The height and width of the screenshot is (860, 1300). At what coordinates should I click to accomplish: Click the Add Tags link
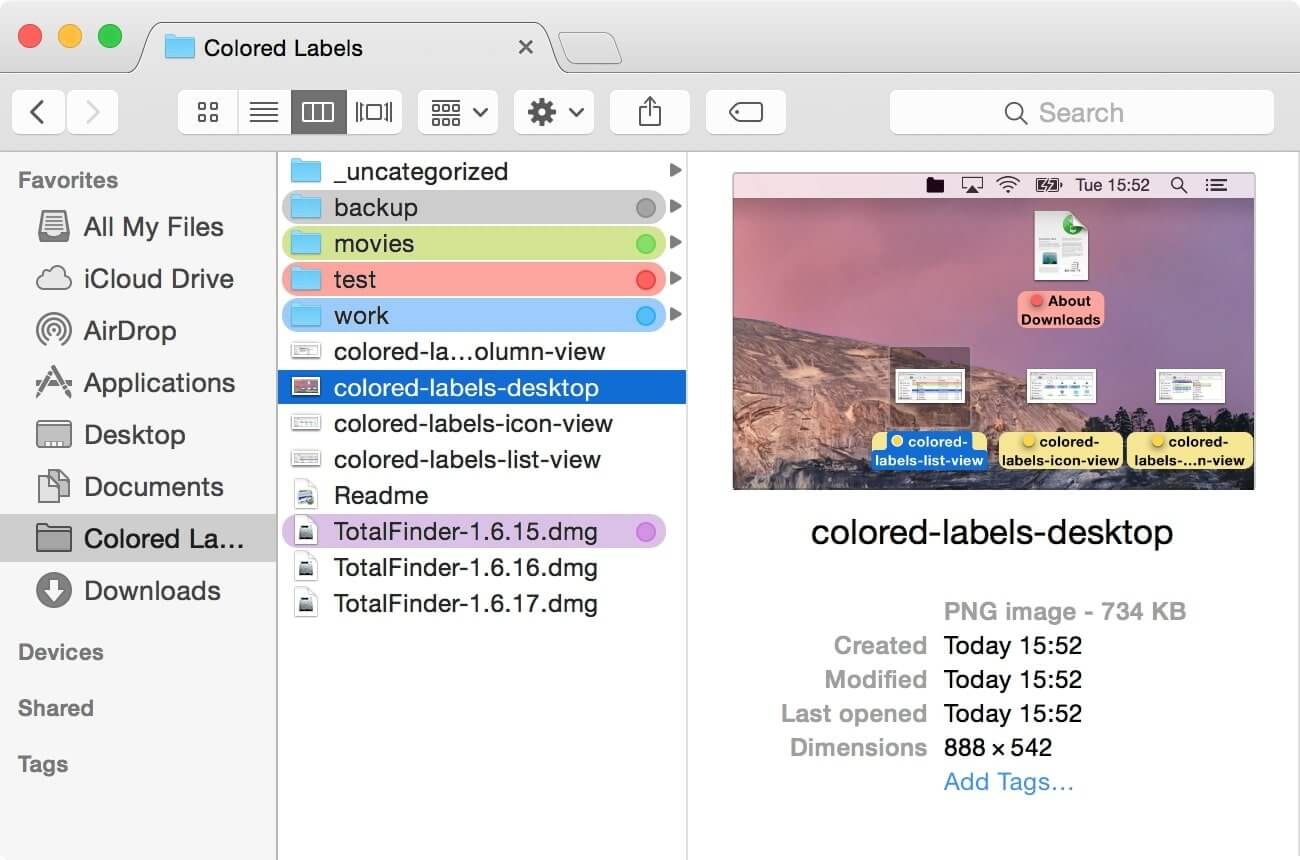[1008, 782]
